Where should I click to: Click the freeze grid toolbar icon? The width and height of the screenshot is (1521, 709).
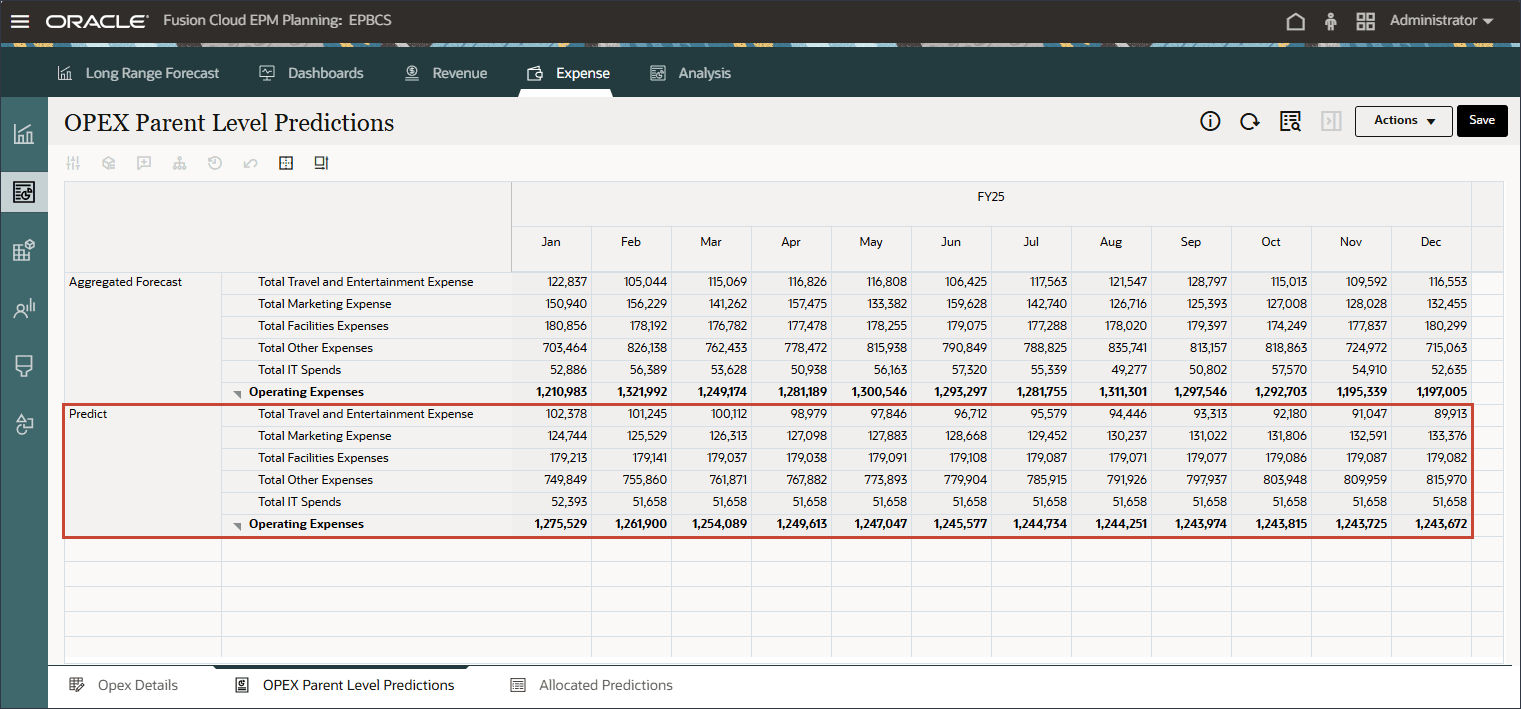pyautogui.click(x=286, y=163)
